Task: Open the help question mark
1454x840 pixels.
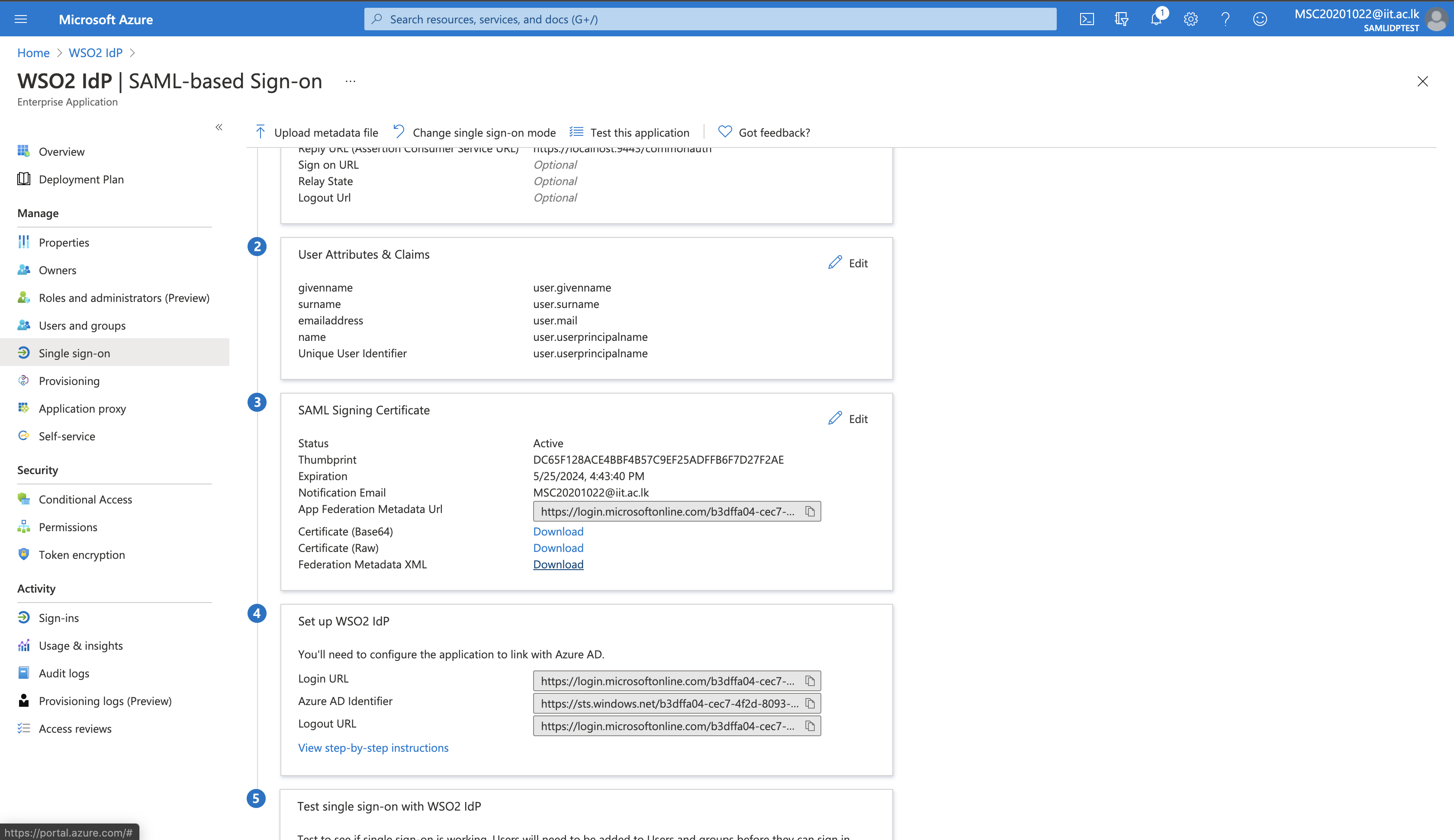Action: (x=1225, y=19)
